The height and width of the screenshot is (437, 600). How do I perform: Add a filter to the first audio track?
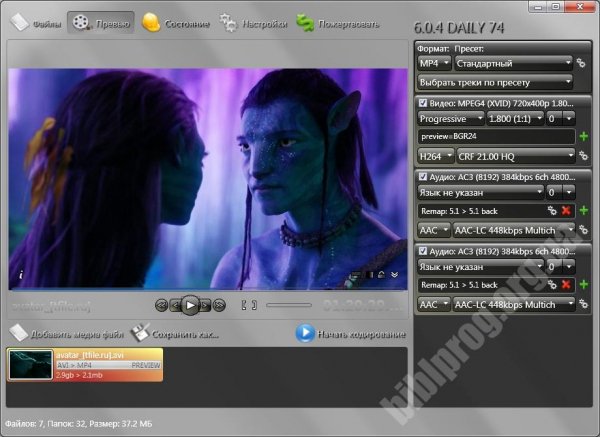[x=584, y=210]
